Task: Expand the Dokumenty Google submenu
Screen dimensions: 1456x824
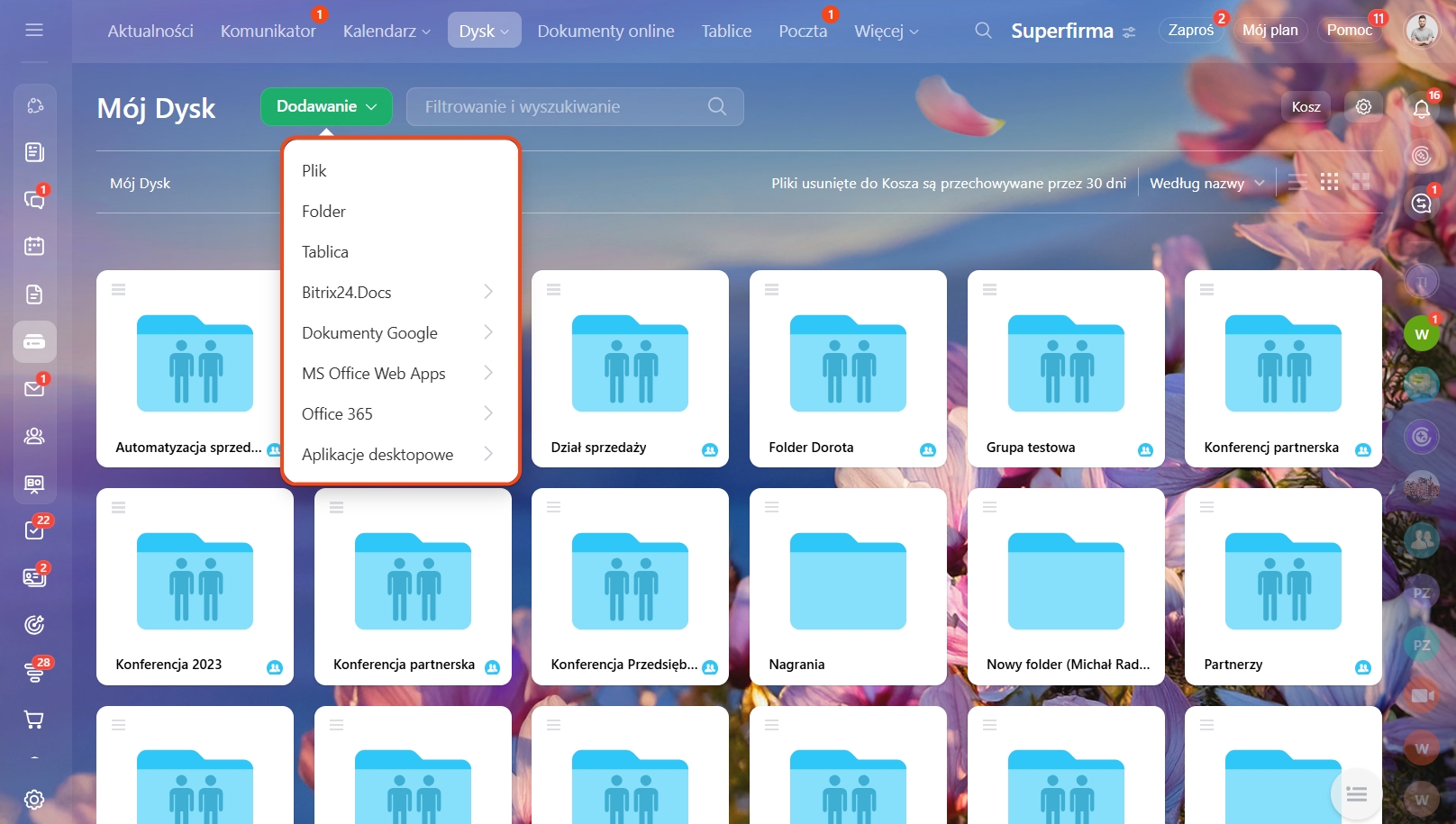Action: (401, 332)
